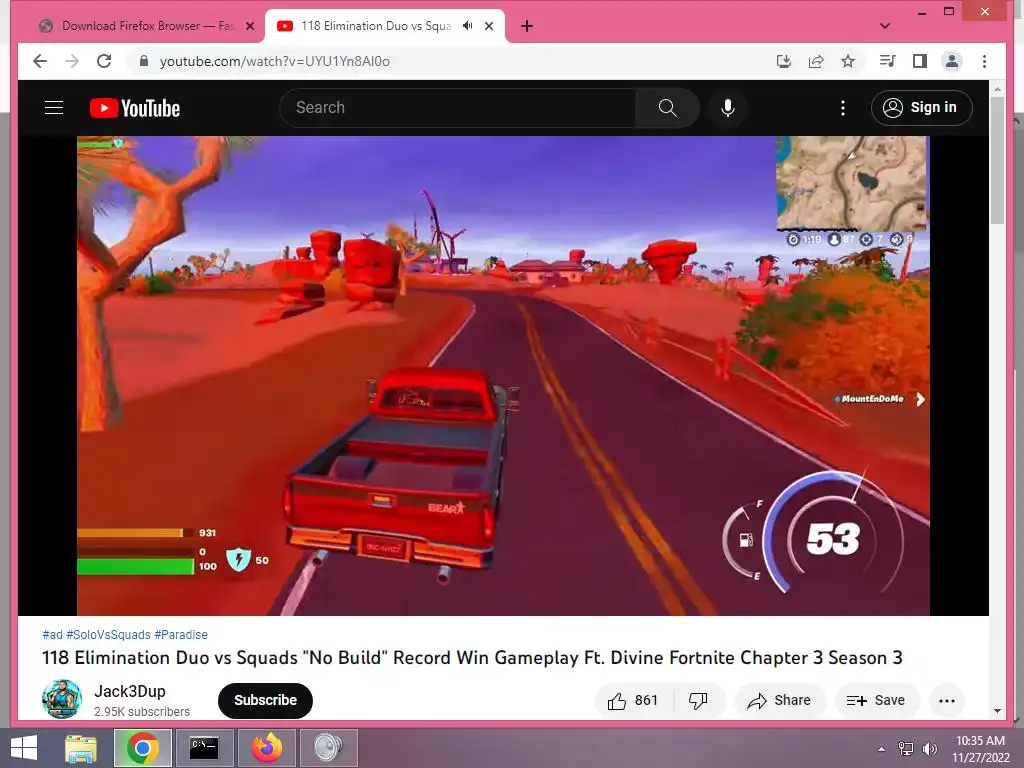The image size is (1024, 768).
Task: Show hidden system tray icons
Action: [882, 748]
